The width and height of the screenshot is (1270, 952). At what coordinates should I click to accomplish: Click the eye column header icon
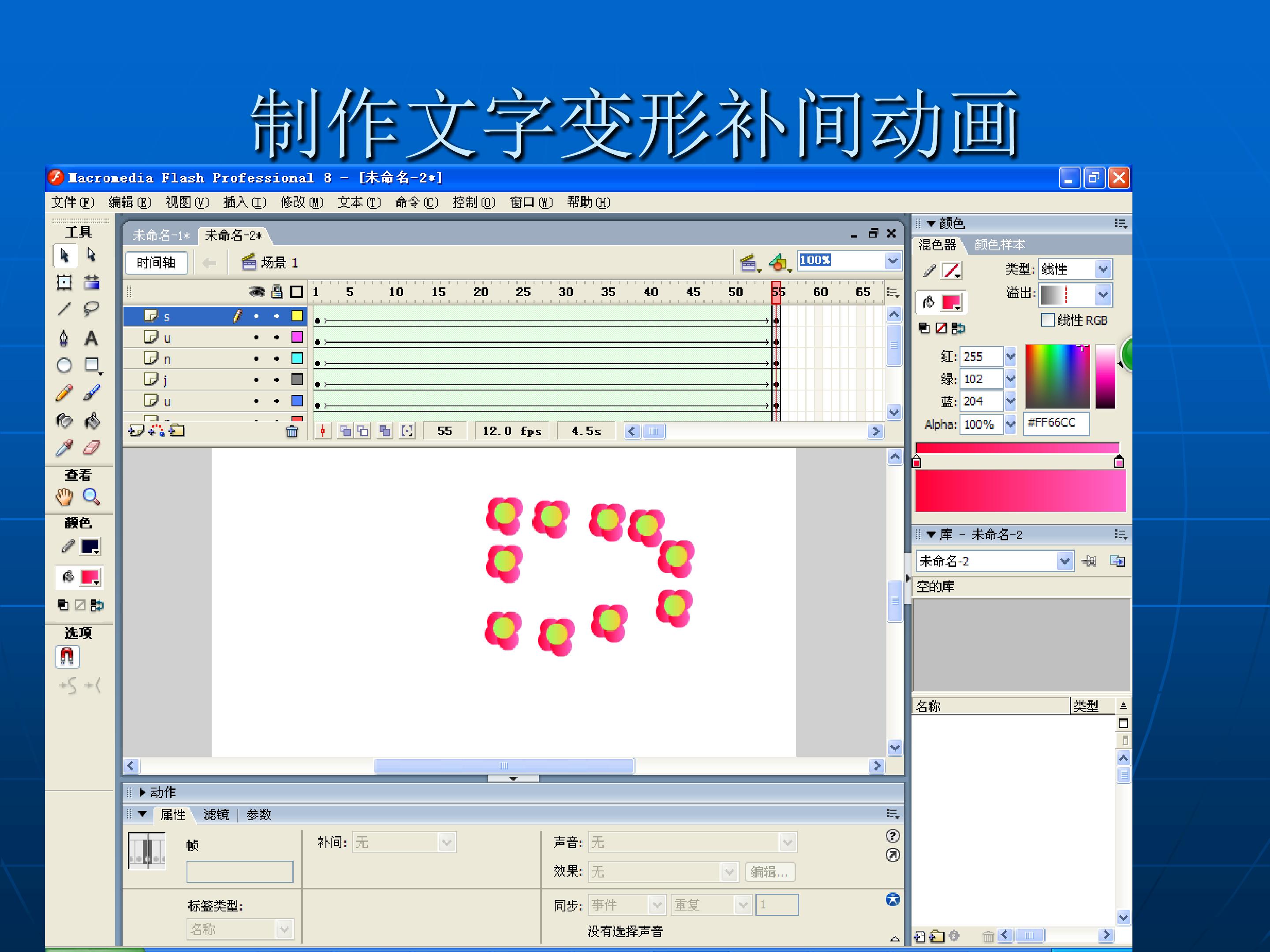click(x=257, y=291)
